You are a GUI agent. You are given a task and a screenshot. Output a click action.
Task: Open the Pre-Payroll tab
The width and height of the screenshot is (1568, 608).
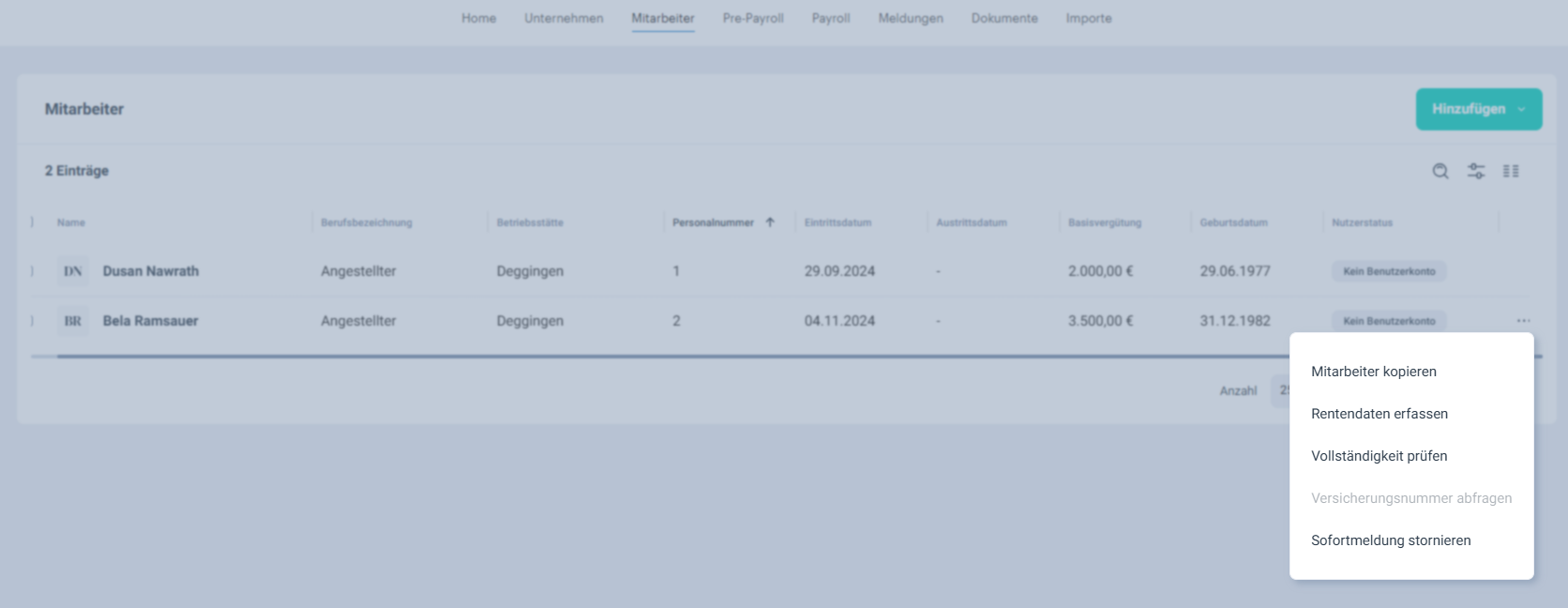[x=753, y=18]
